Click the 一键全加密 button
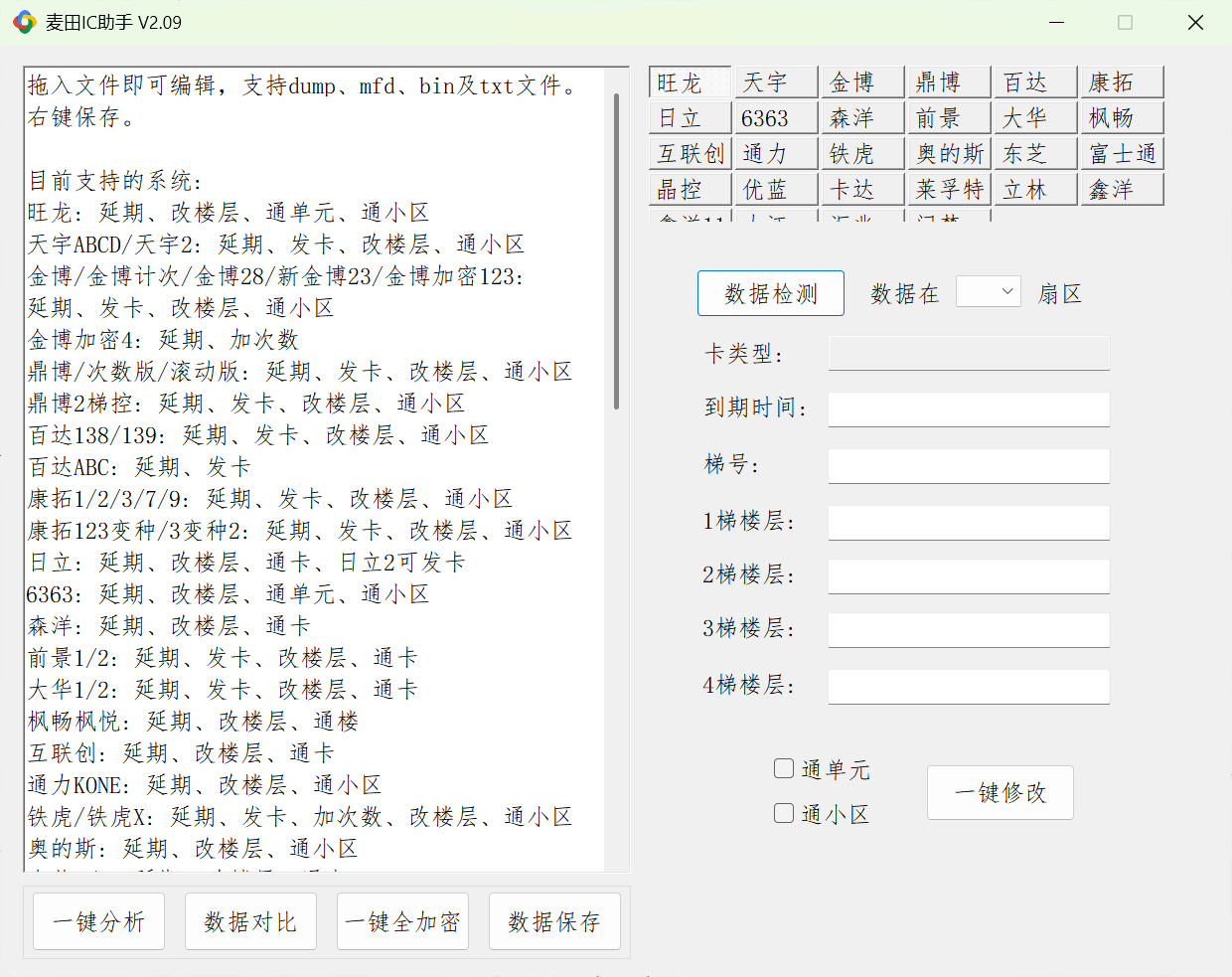The width and height of the screenshot is (1232, 977). (402, 921)
